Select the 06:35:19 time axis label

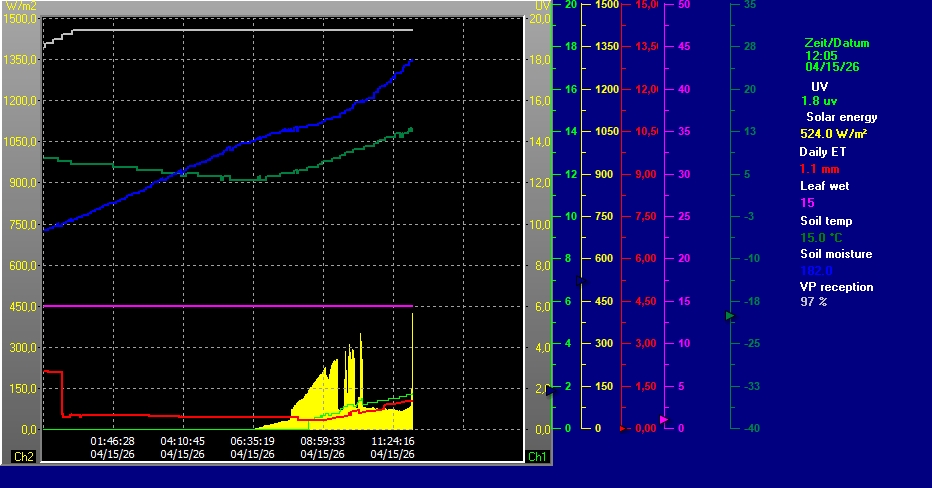(252, 440)
